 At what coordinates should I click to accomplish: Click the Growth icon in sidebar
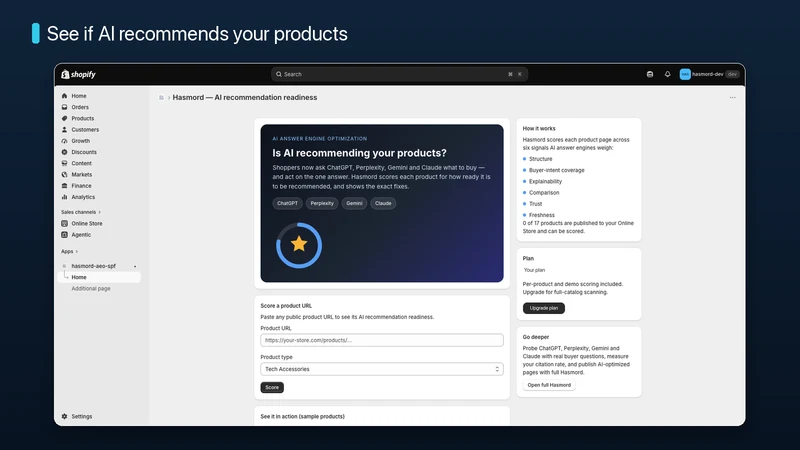coord(64,141)
